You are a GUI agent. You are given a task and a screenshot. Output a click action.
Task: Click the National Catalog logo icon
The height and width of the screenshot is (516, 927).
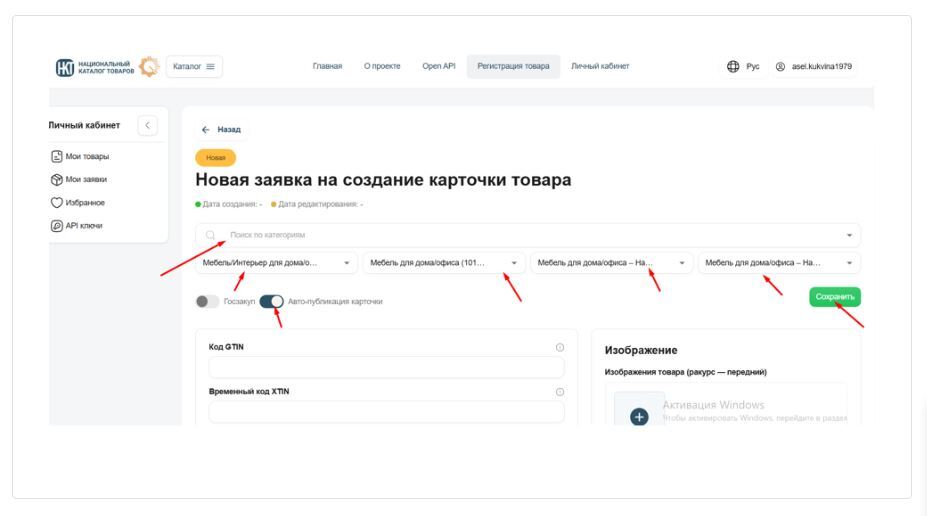64,67
